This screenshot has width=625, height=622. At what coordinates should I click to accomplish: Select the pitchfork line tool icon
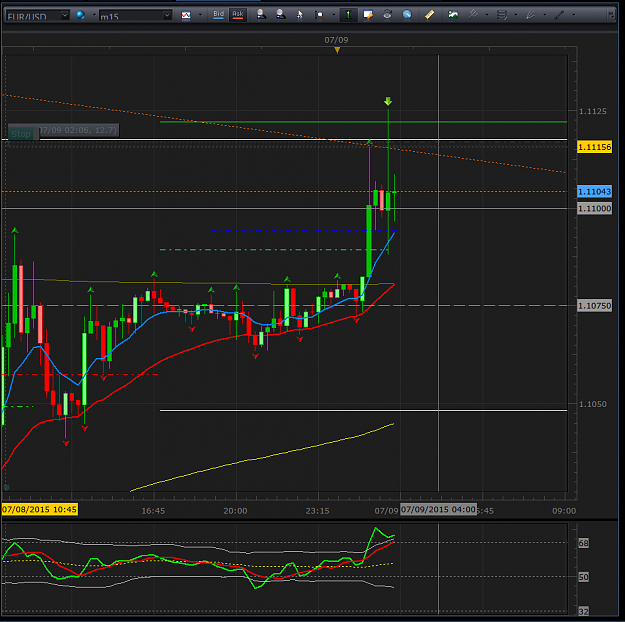pos(473,15)
